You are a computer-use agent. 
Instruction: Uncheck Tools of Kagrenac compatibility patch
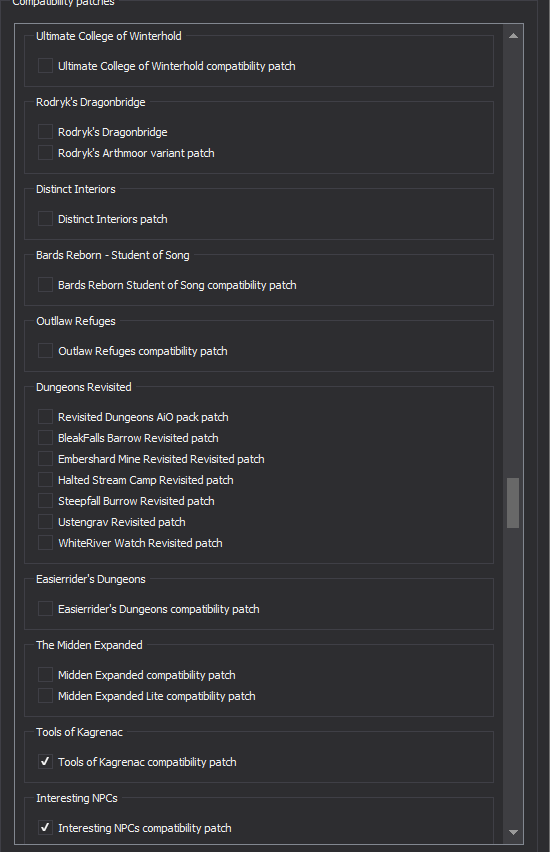point(45,762)
